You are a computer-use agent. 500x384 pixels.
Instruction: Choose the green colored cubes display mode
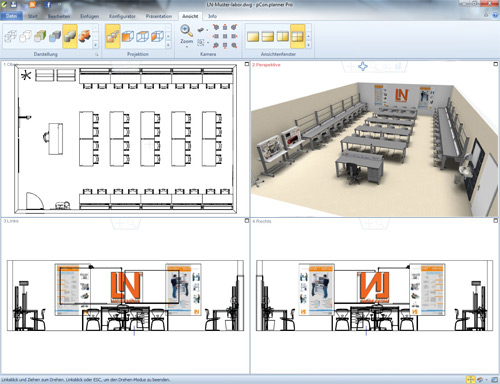pos(40,36)
